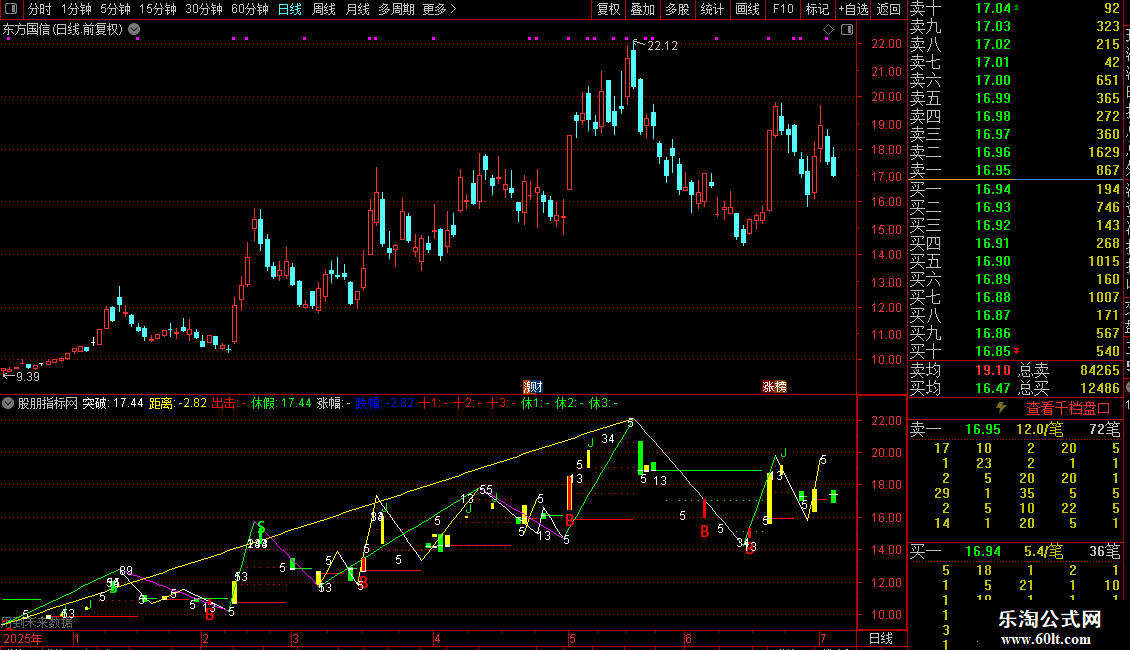Viewport: 1130px width, 650px height.
Task: Click the 测财 marker on the chart
Action: click(x=533, y=387)
